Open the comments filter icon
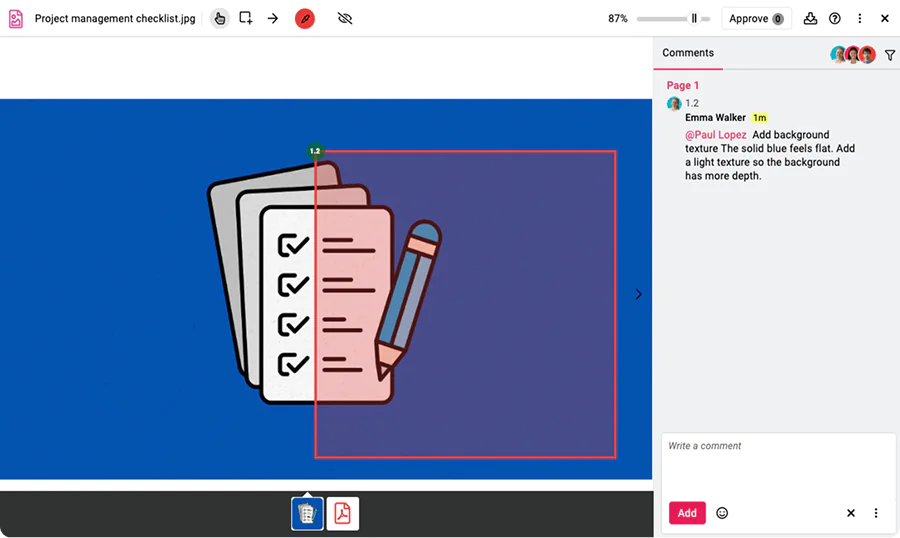The height and width of the screenshot is (538, 900). click(890, 55)
